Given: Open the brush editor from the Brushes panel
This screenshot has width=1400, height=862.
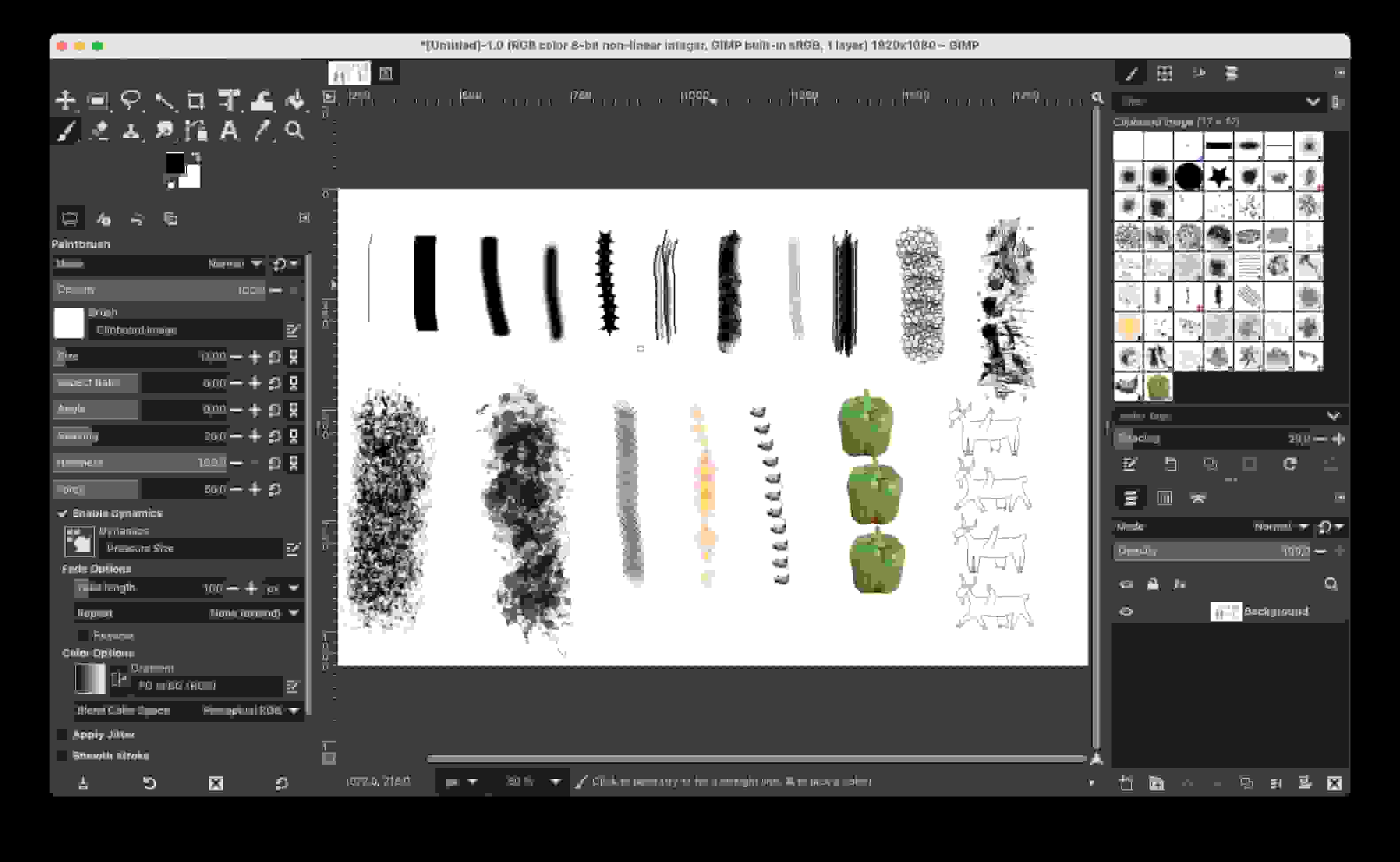Looking at the screenshot, I should (x=1131, y=465).
